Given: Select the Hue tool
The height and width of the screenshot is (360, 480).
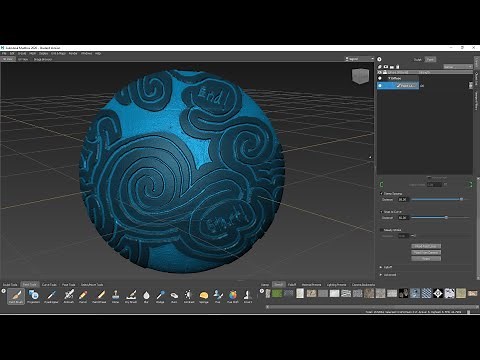Looking at the screenshot, I should pos(218,296).
